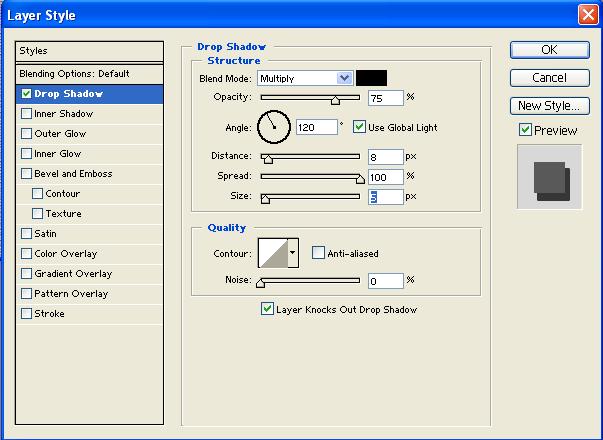This screenshot has height=440, width=603.
Task: Click the Spread value field showing 100
Action: coord(385,177)
